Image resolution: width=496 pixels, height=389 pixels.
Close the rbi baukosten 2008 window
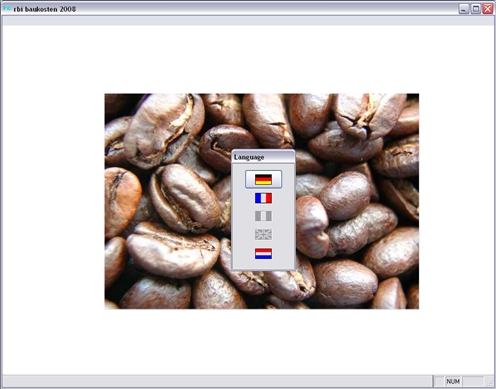pos(488,9)
